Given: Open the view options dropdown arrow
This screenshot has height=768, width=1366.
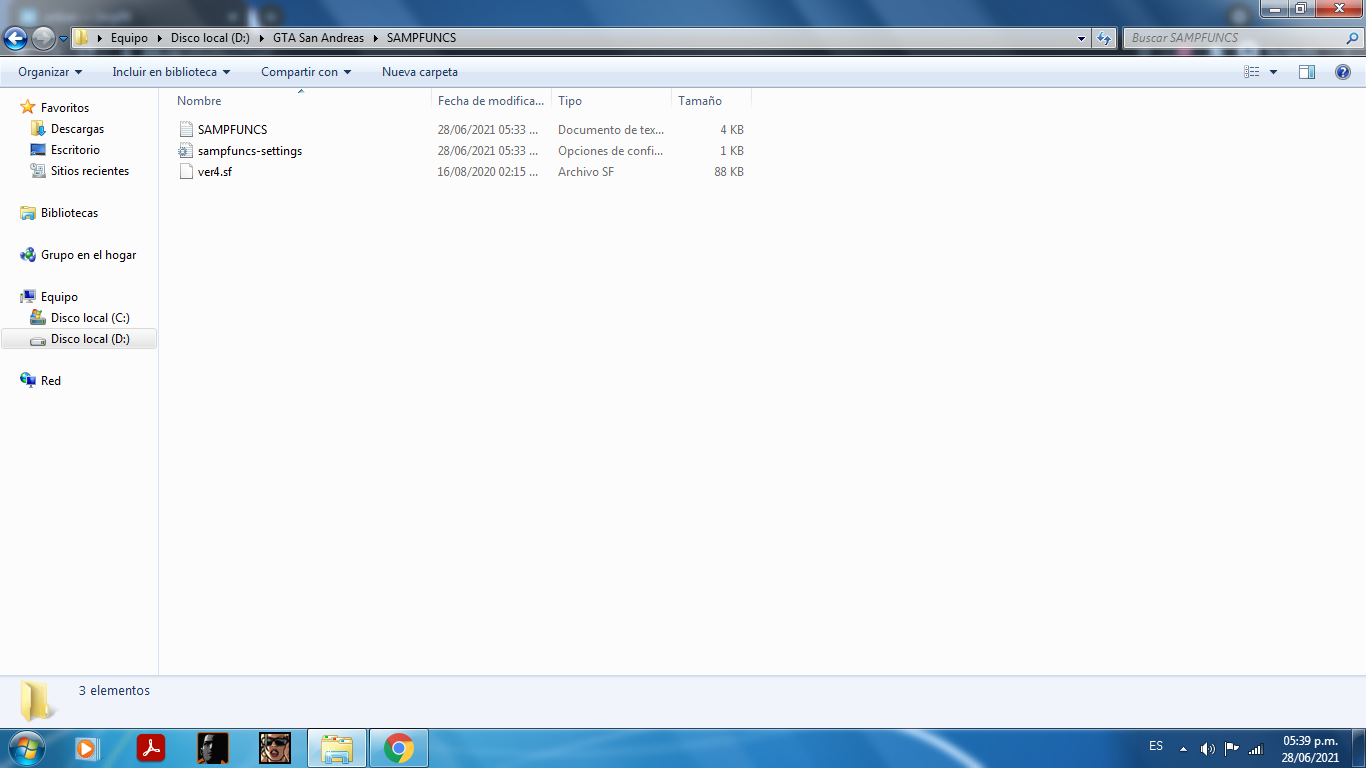Looking at the screenshot, I should point(1273,72).
